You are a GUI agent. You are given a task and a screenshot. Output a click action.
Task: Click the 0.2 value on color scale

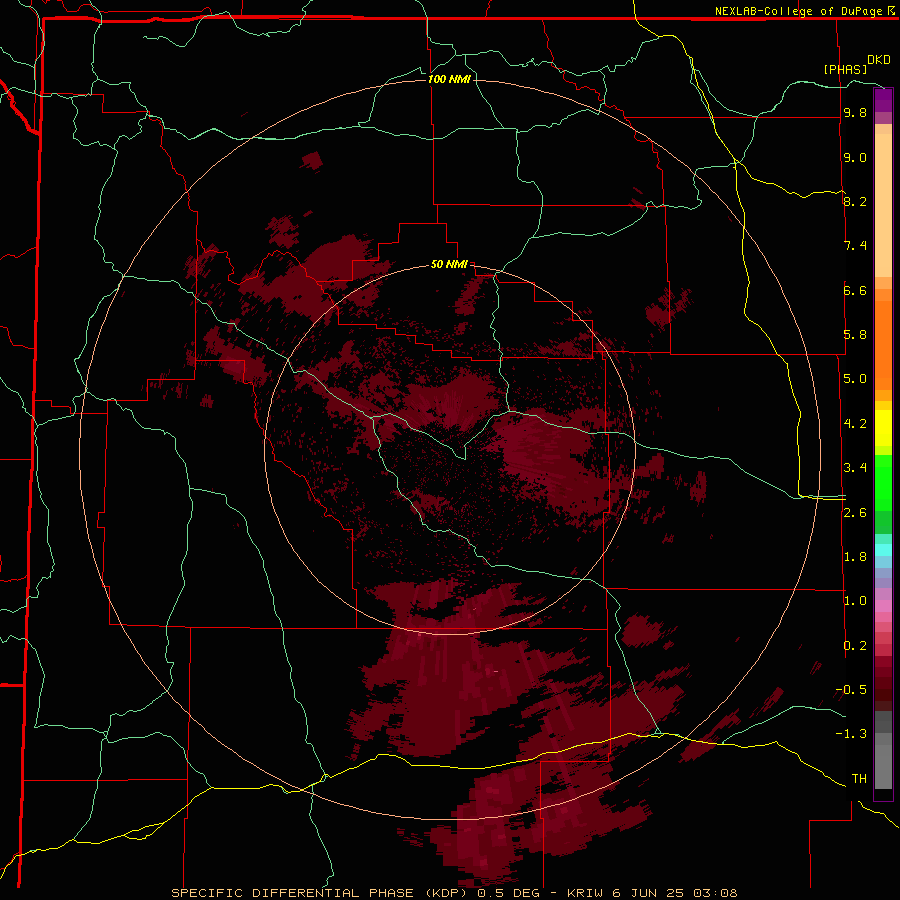tap(855, 646)
